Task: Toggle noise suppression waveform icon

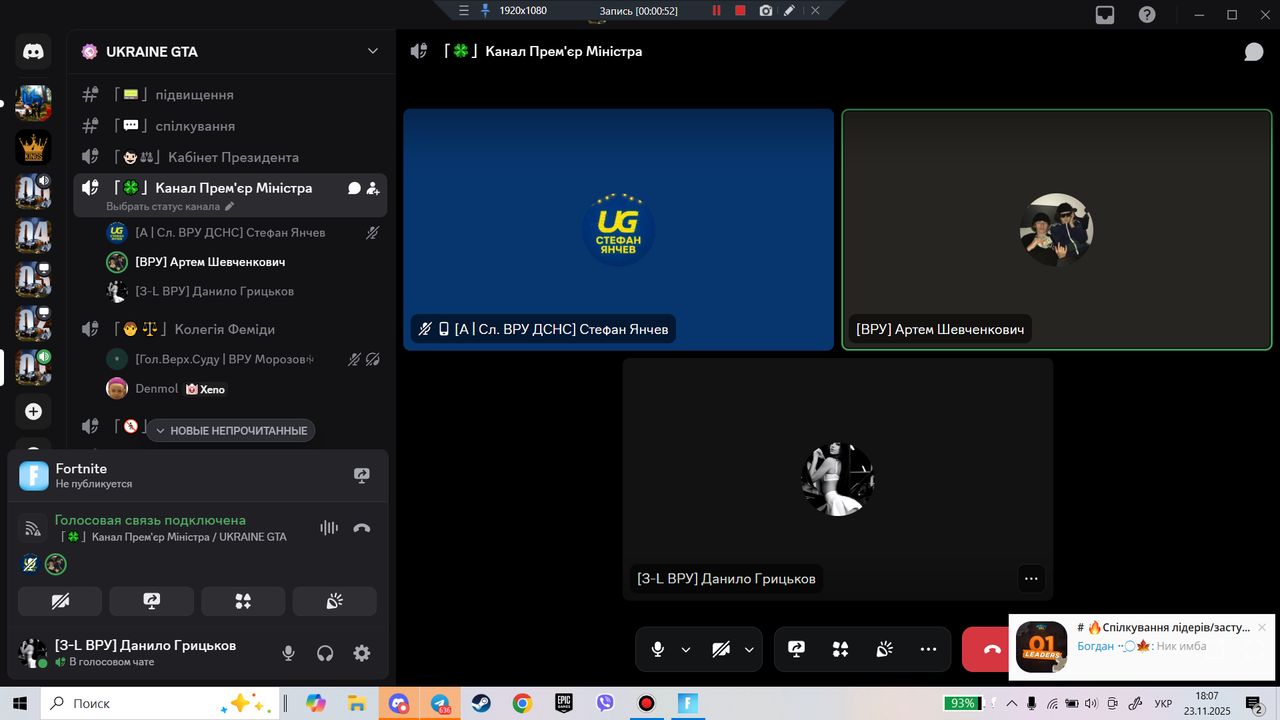Action: 328,527
